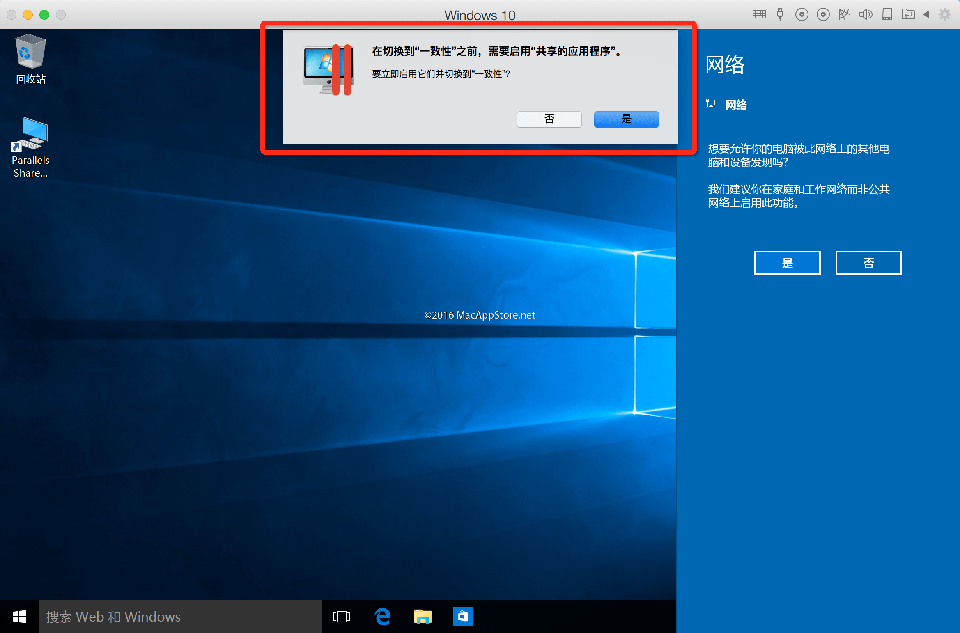Click 否 to decline network discovery

pyautogui.click(x=868, y=262)
